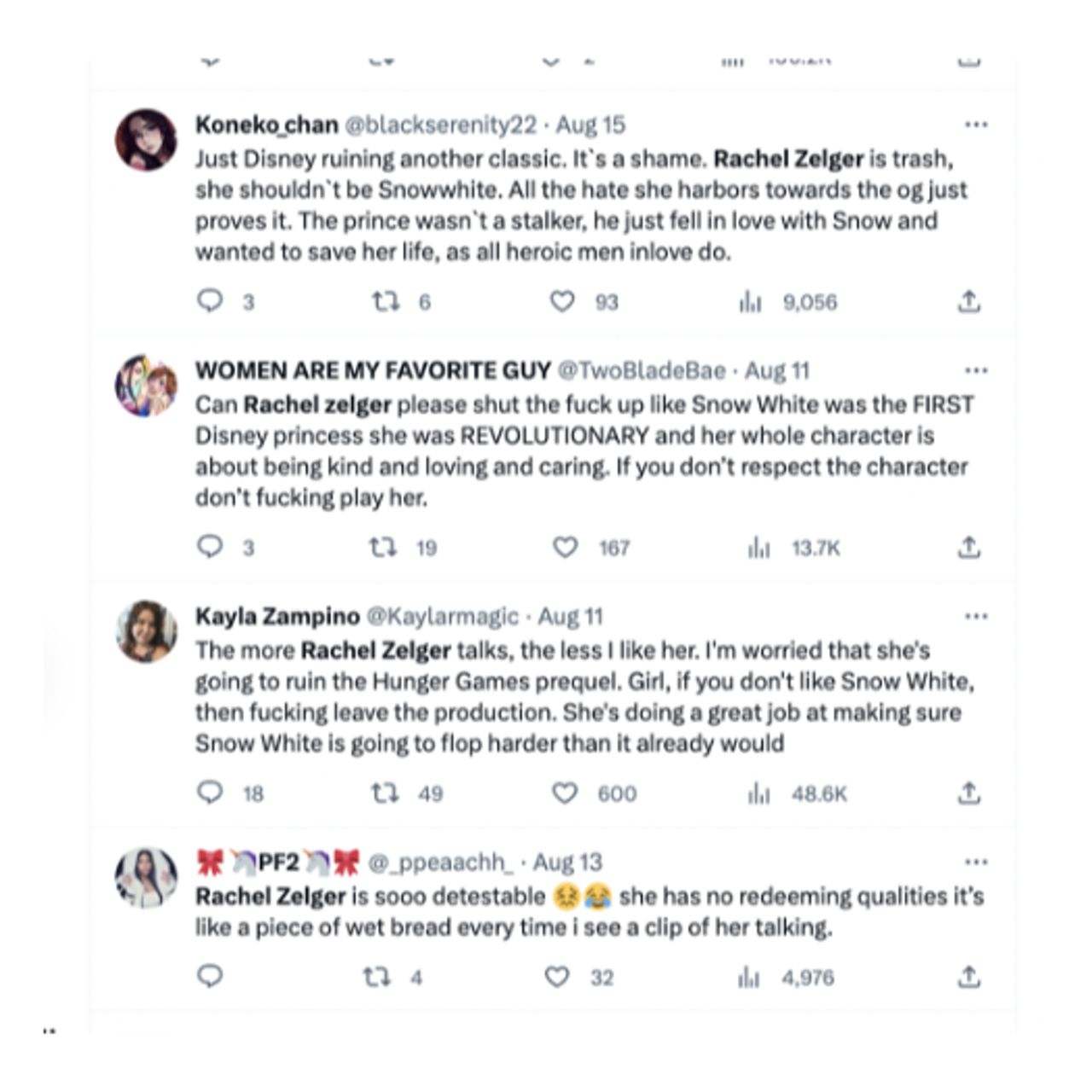
Task: Open more options on Koneko_chan tweet
Action: point(976,125)
